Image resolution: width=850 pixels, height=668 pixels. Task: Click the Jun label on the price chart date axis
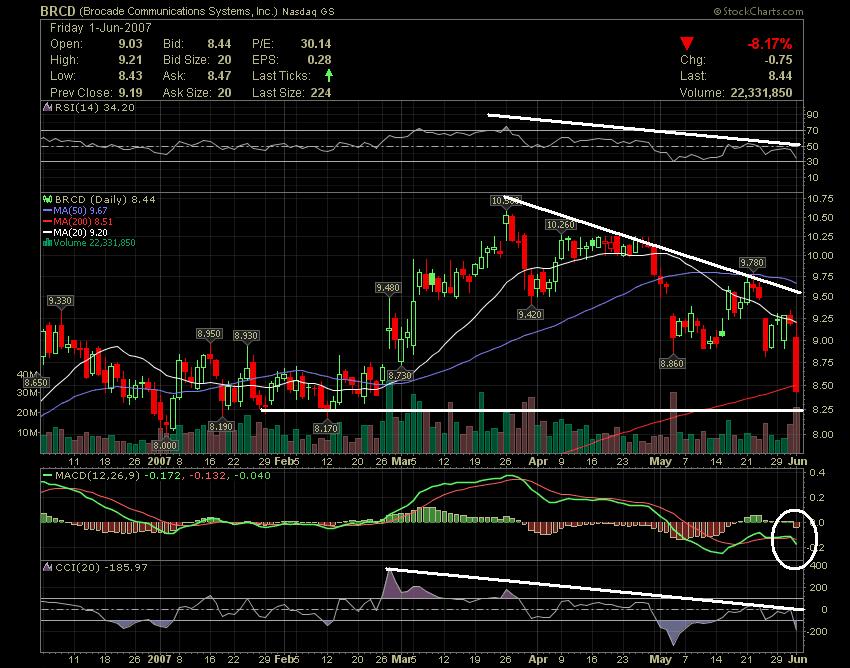tap(798, 461)
